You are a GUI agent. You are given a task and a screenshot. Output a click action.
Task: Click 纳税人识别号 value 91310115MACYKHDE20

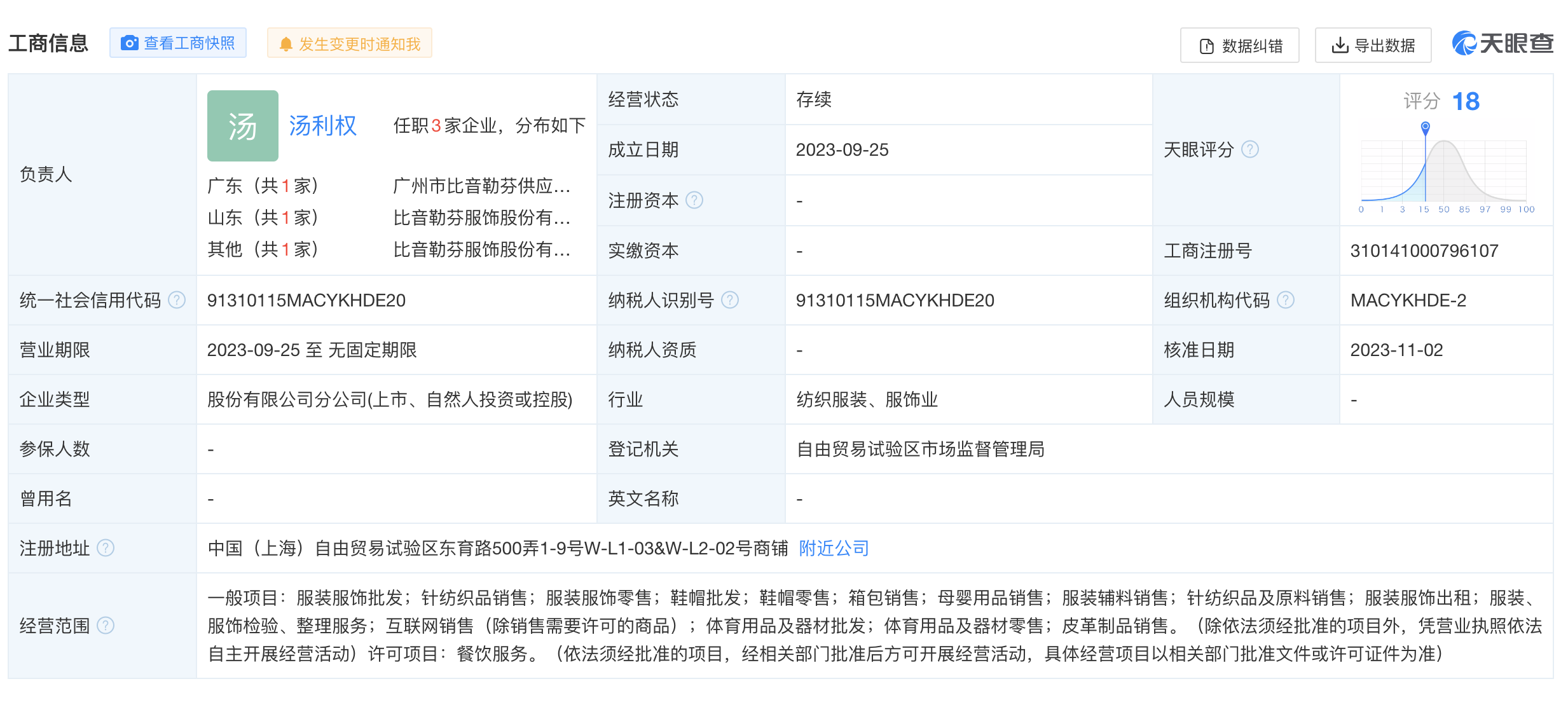coord(895,300)
